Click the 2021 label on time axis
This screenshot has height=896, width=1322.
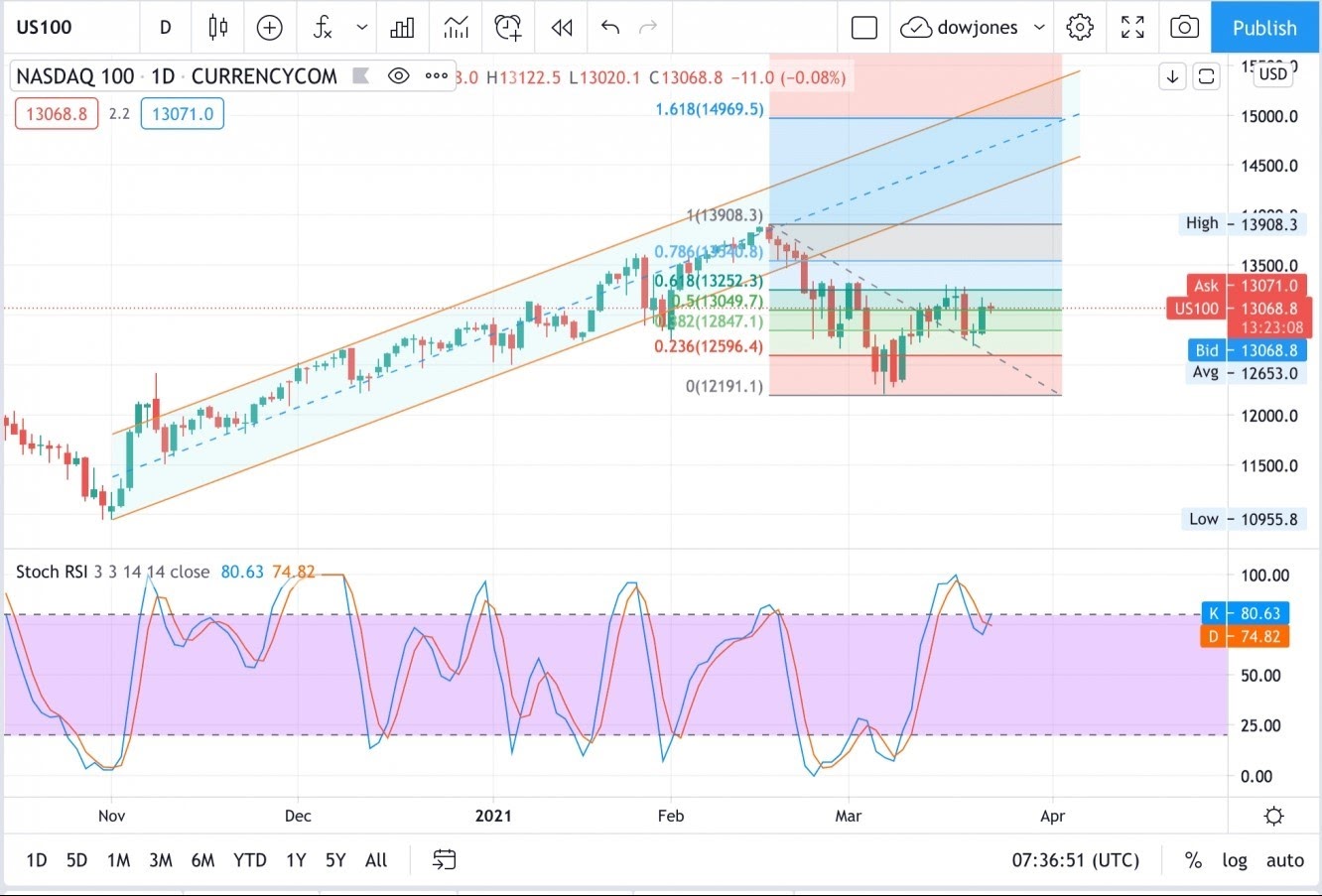click(493, 816)
